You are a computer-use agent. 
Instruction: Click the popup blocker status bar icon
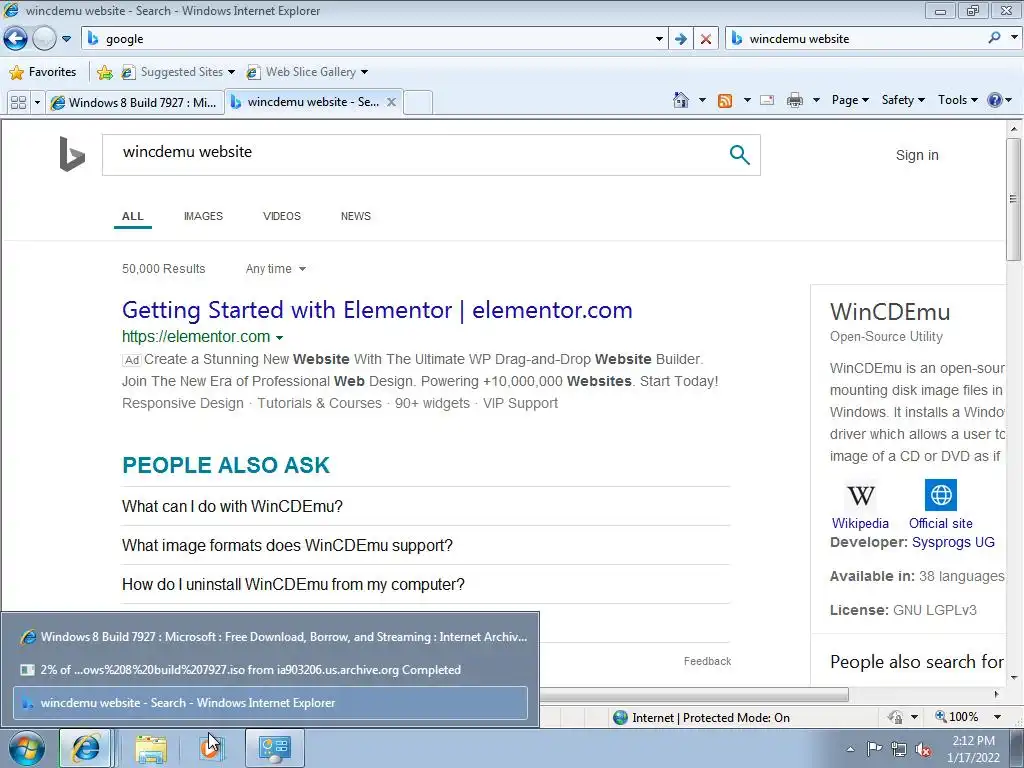(x=895, y=717)
